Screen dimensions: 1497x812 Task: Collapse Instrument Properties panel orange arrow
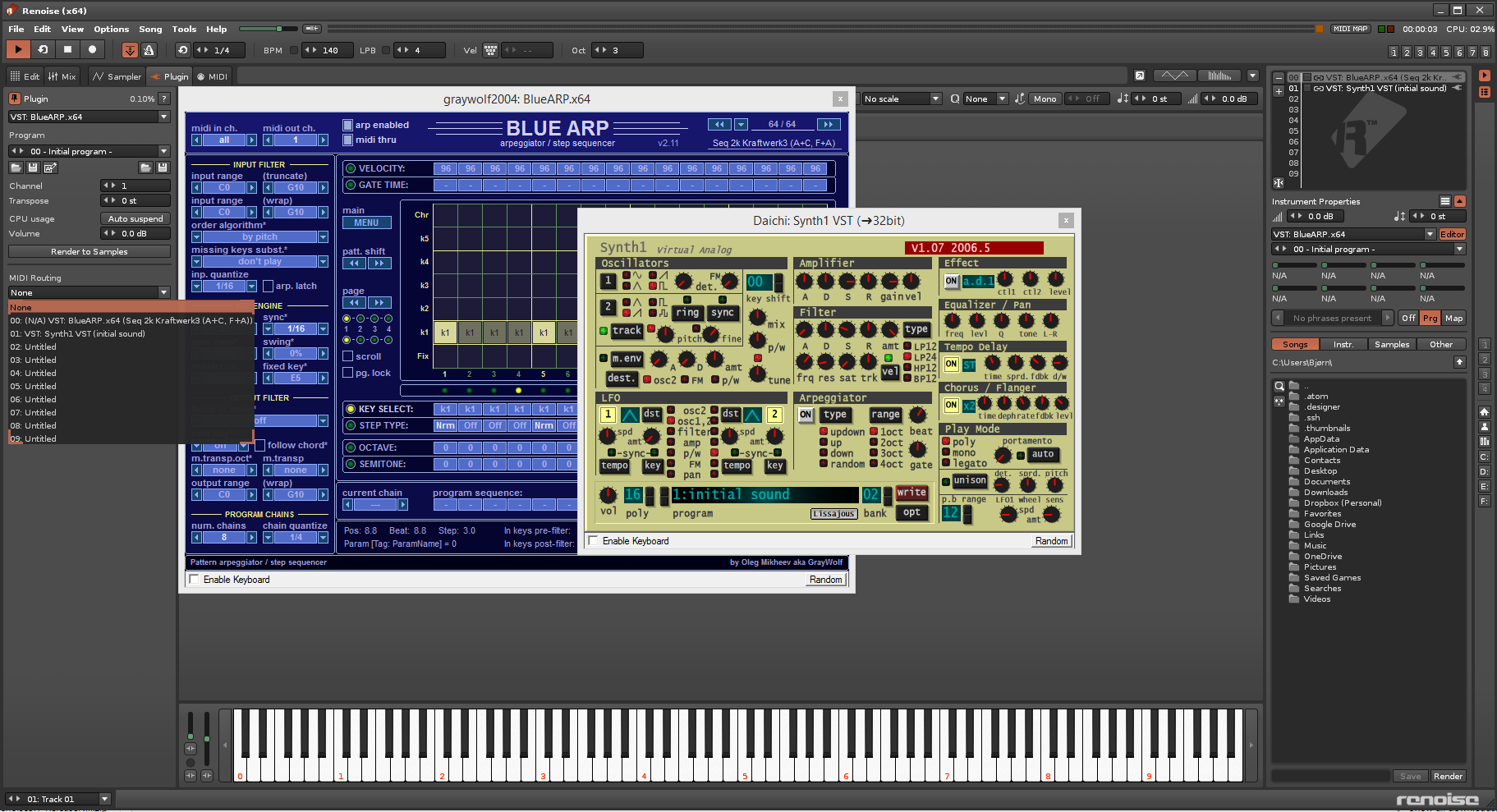(x=1460, y=201)
